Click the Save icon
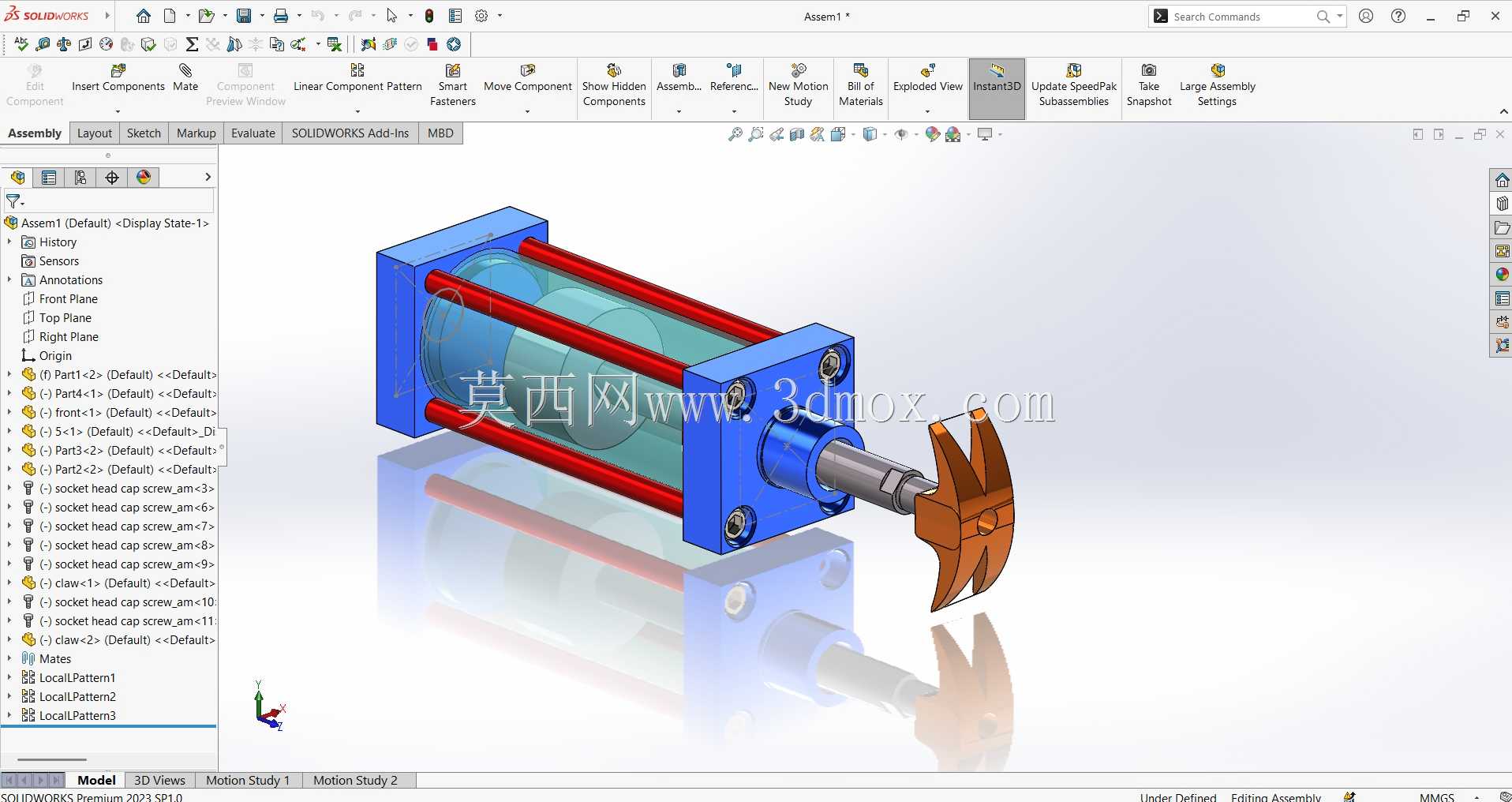This screenshot has height=802, width=1512. (244, 16)
